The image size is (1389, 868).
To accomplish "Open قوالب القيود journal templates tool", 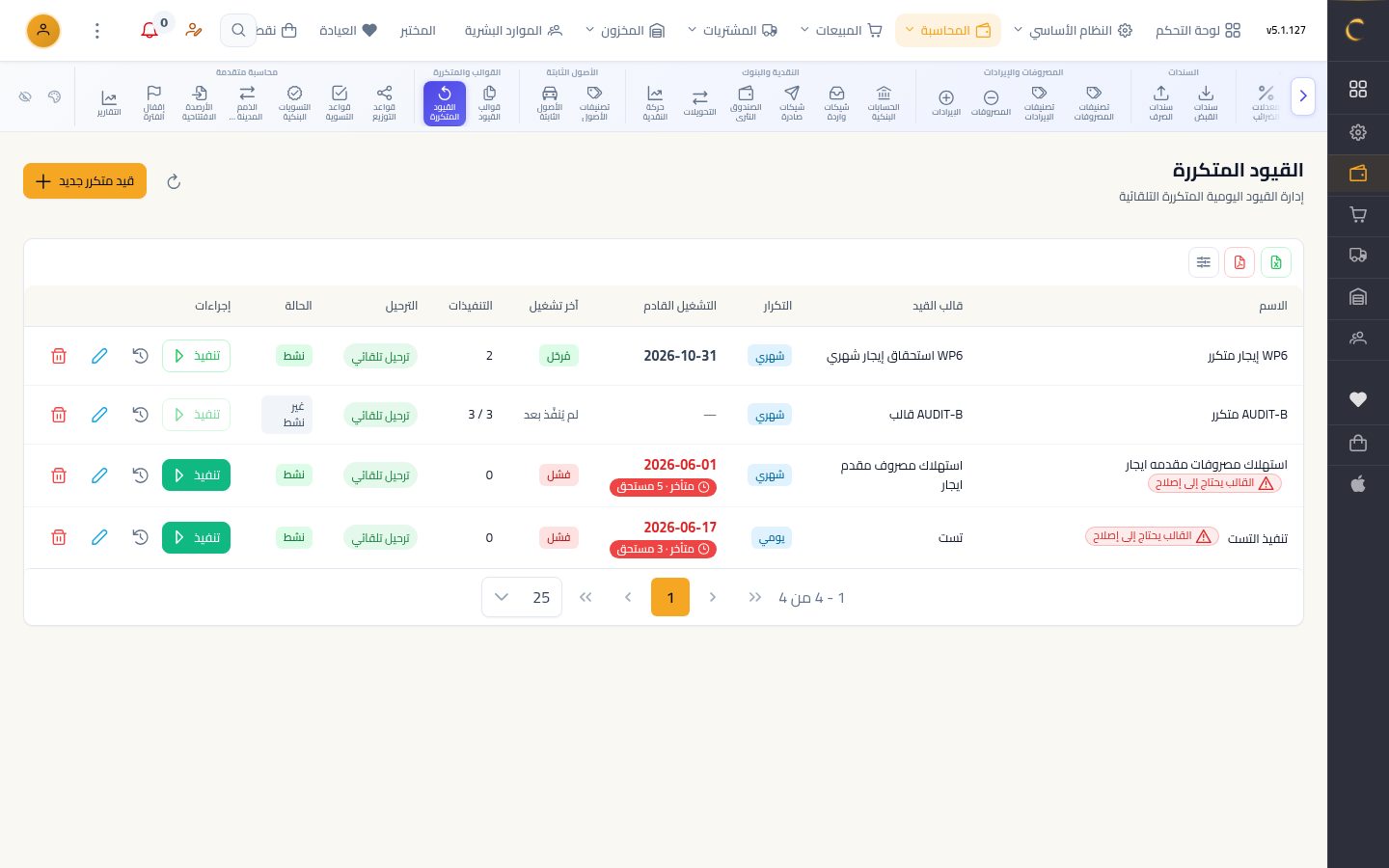I will pos(489,103).
